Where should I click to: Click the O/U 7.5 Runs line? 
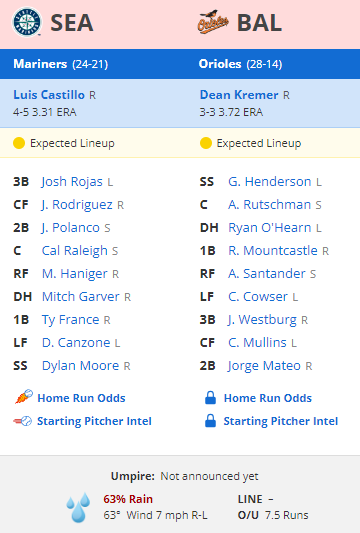pyautogui.click(x=273, y=515)
